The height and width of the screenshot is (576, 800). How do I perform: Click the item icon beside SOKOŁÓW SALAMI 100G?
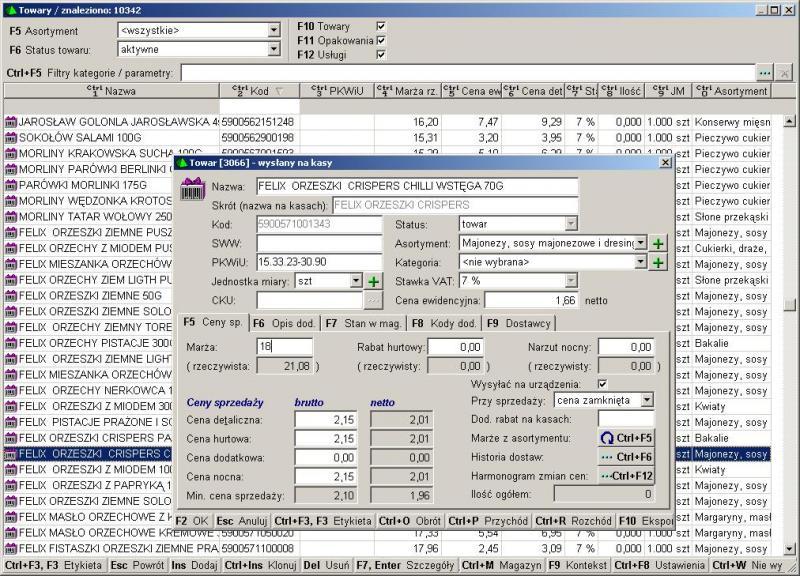pos(11,138)
